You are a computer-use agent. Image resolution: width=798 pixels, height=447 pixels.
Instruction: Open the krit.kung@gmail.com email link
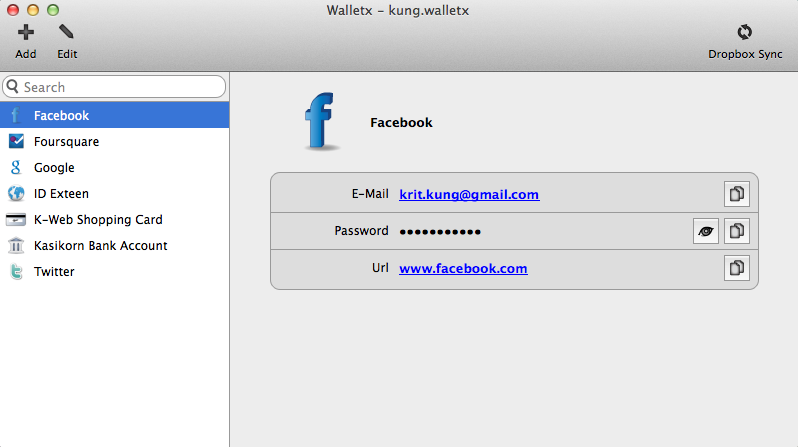coord(469,194)
